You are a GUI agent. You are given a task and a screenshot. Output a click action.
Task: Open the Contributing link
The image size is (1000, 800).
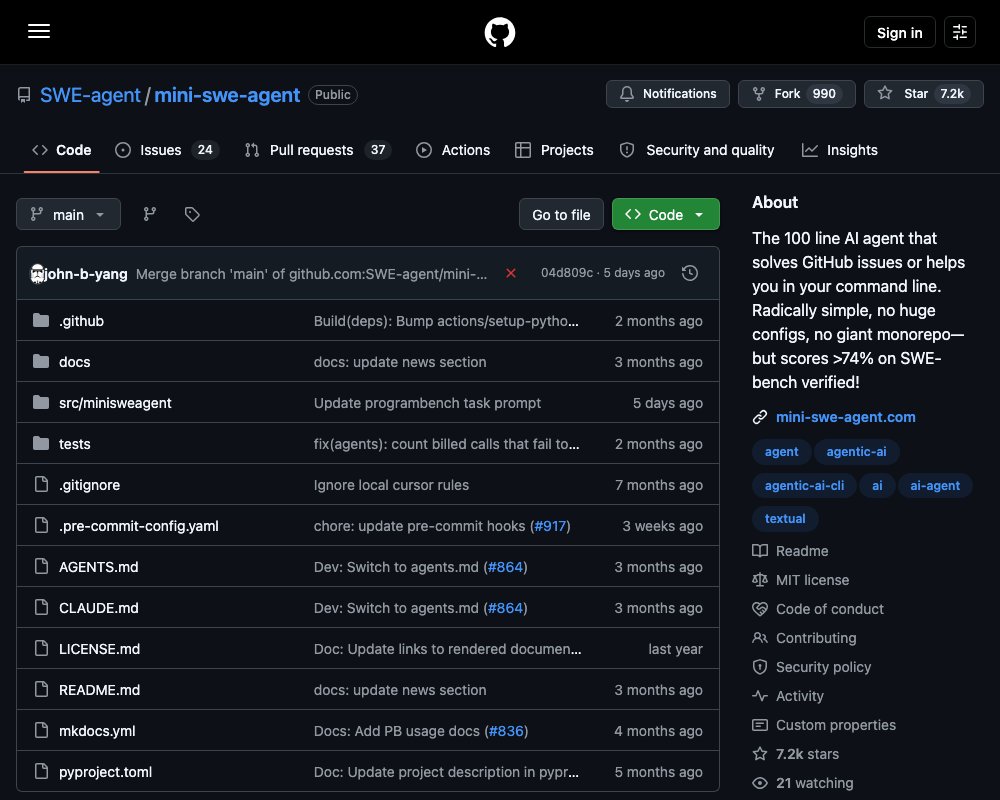click(x=816, y=638)
